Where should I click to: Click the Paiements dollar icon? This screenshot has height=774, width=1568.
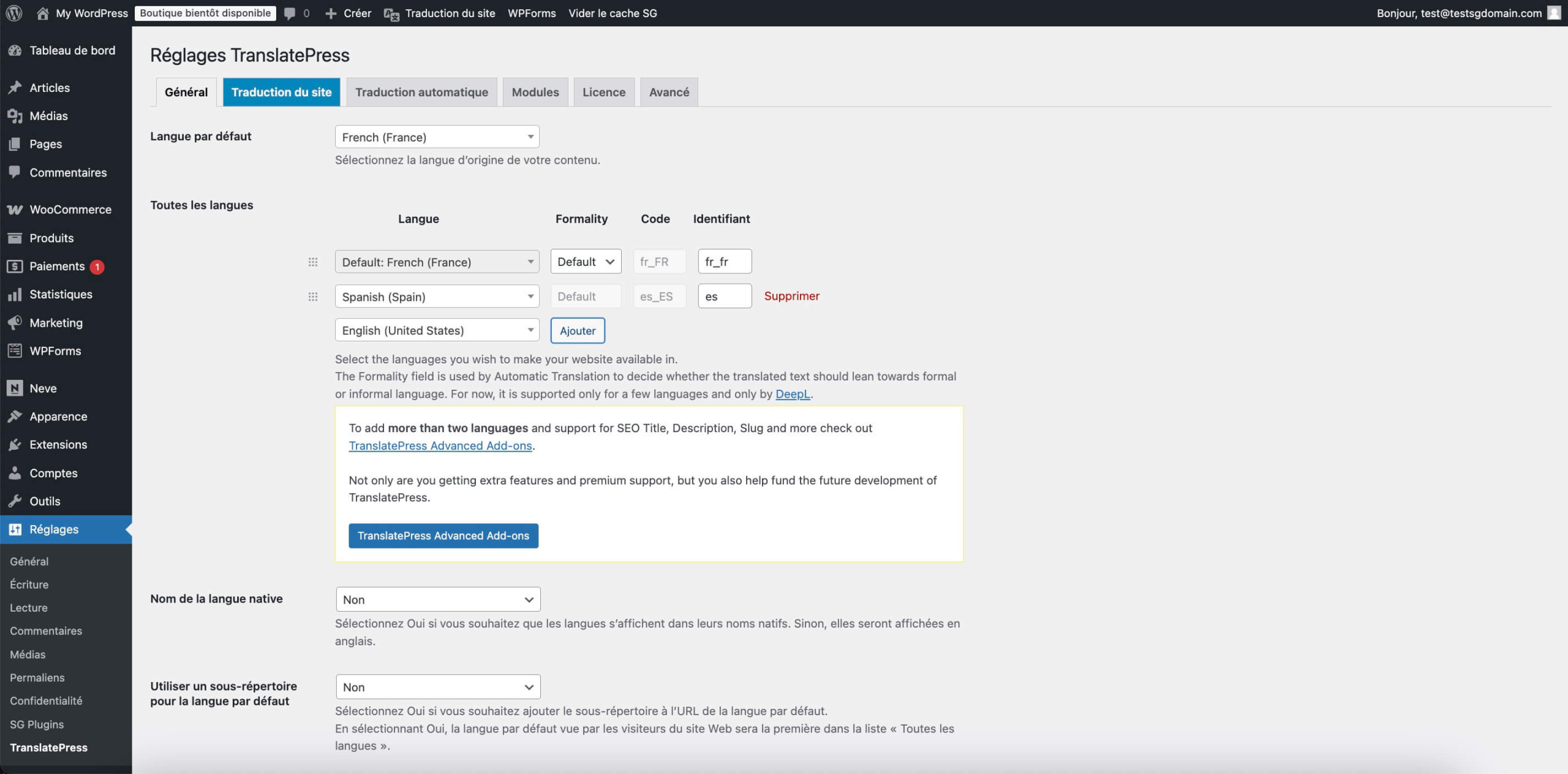click(15, 266)
